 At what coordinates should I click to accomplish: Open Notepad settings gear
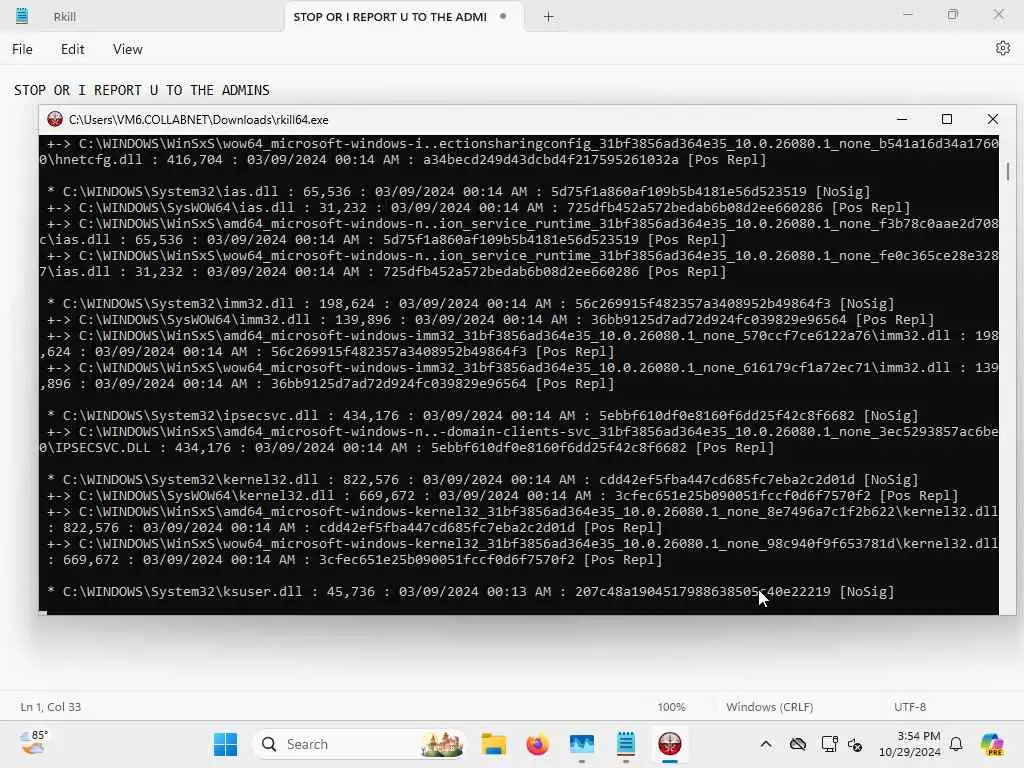click(1002, 48)
